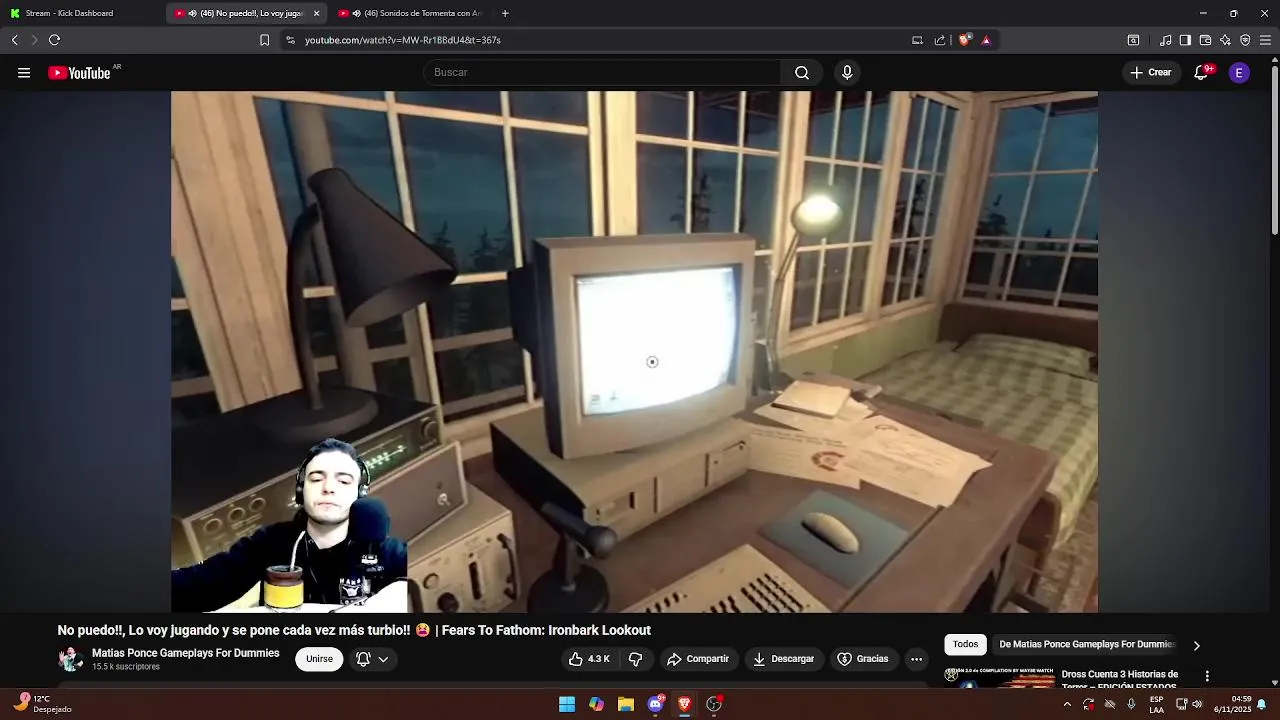Focus the Buscar search field
1280x720 pixels.
click(602, 73)
